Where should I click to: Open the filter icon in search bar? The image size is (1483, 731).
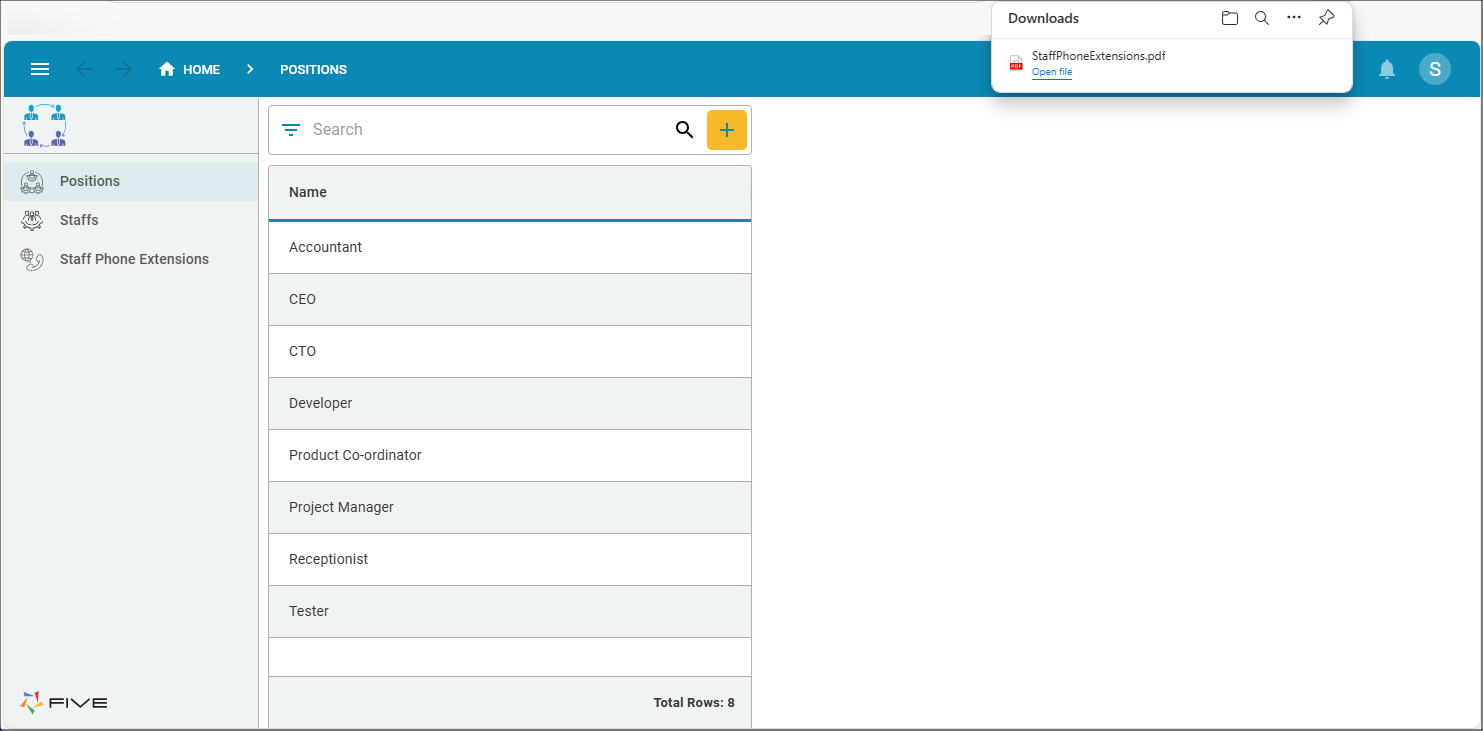[x=291, y=130]
